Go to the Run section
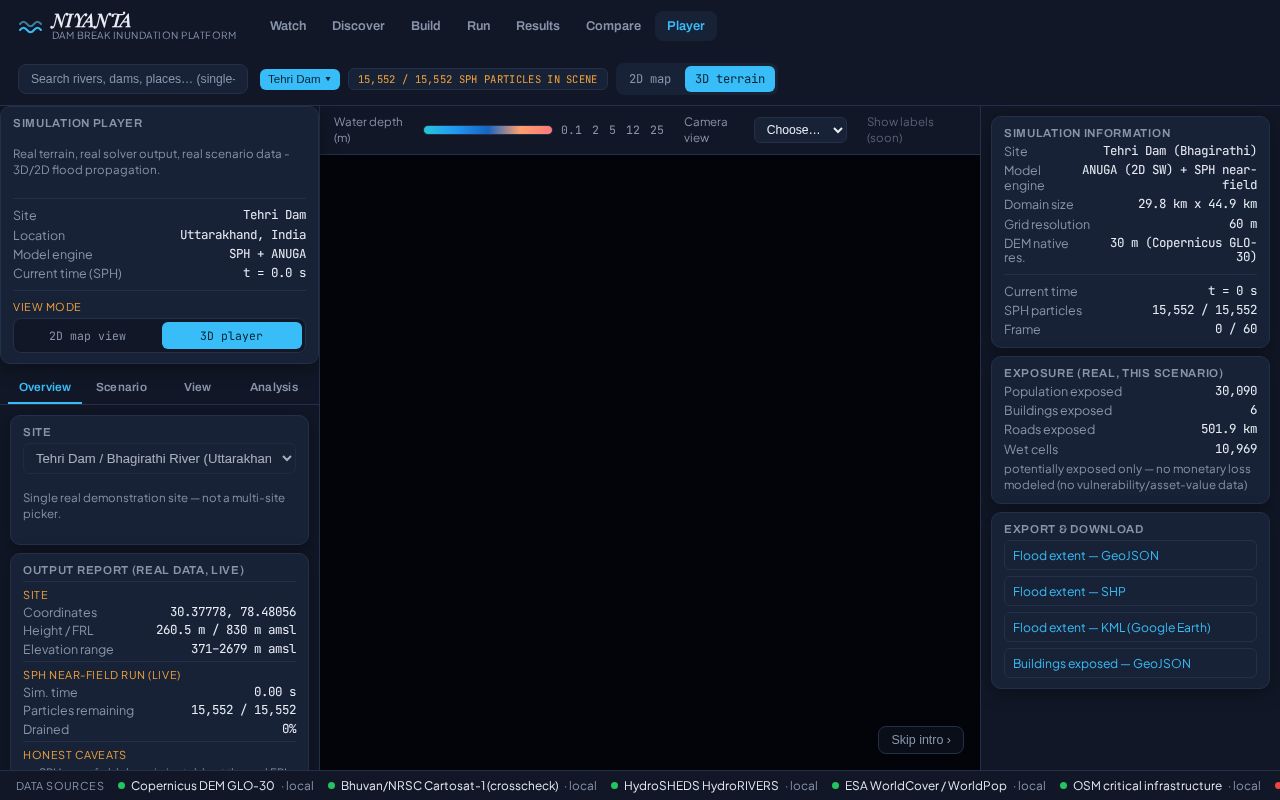Viewport: 1280px width, 800px height. (x=479, y=26)
